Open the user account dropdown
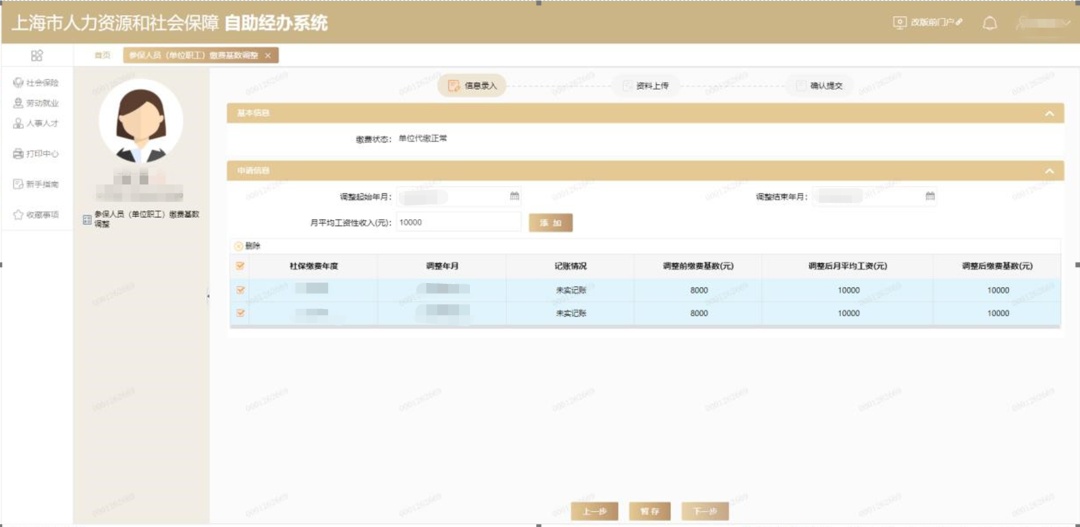This screenshot has width=1080, height=527. click(1041, 23)
